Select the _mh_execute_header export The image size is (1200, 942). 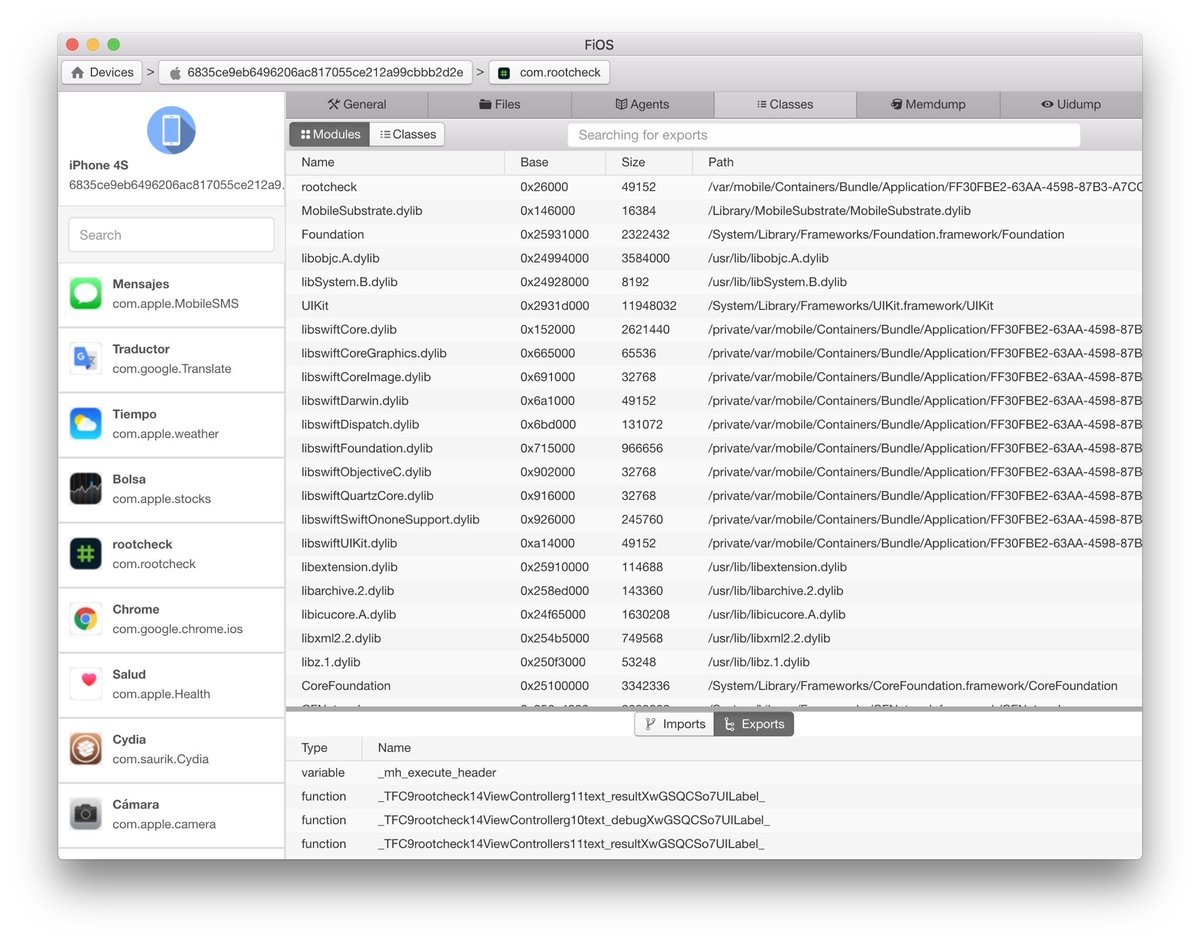[714, 773]
